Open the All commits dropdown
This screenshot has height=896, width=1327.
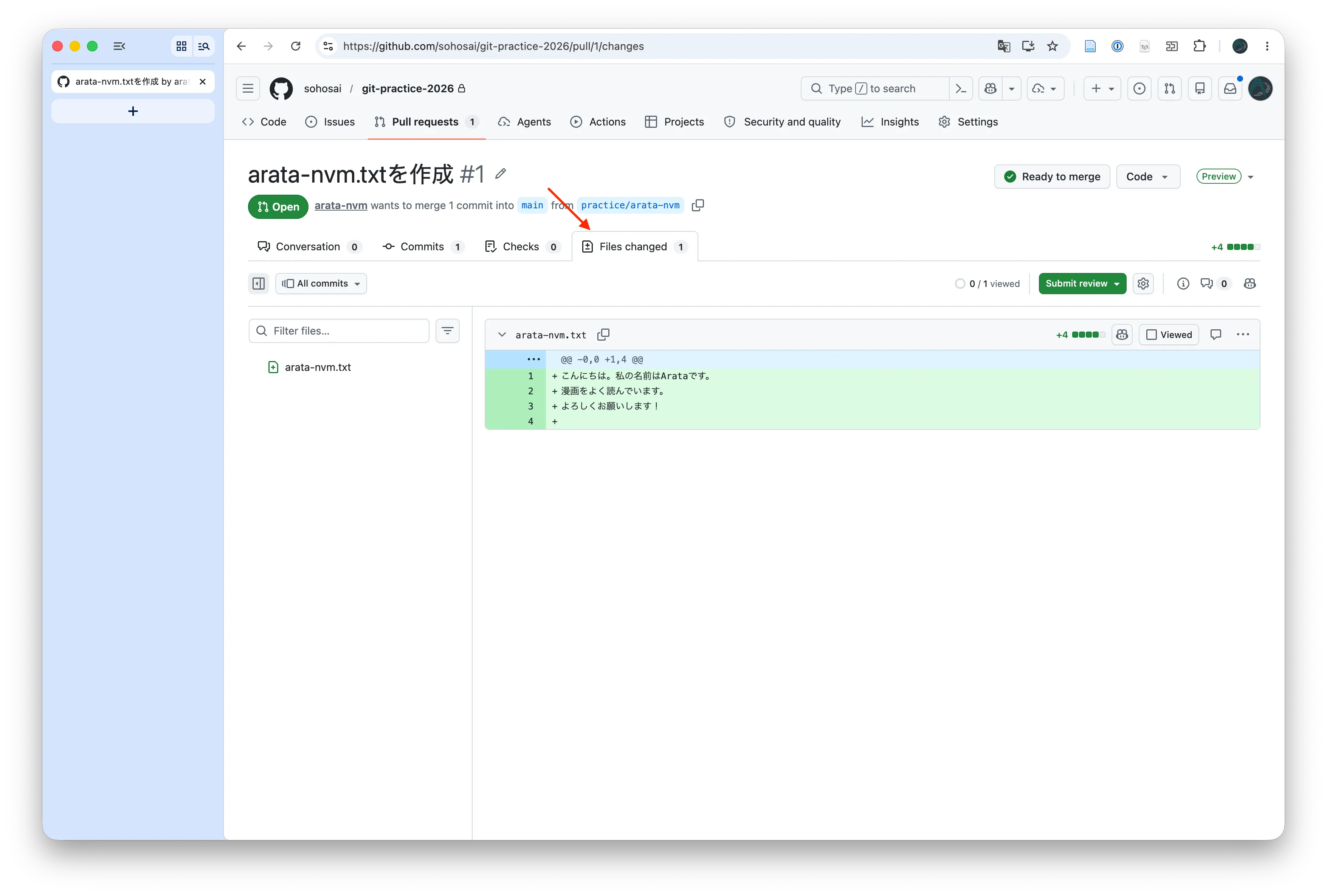click(321, 283)
